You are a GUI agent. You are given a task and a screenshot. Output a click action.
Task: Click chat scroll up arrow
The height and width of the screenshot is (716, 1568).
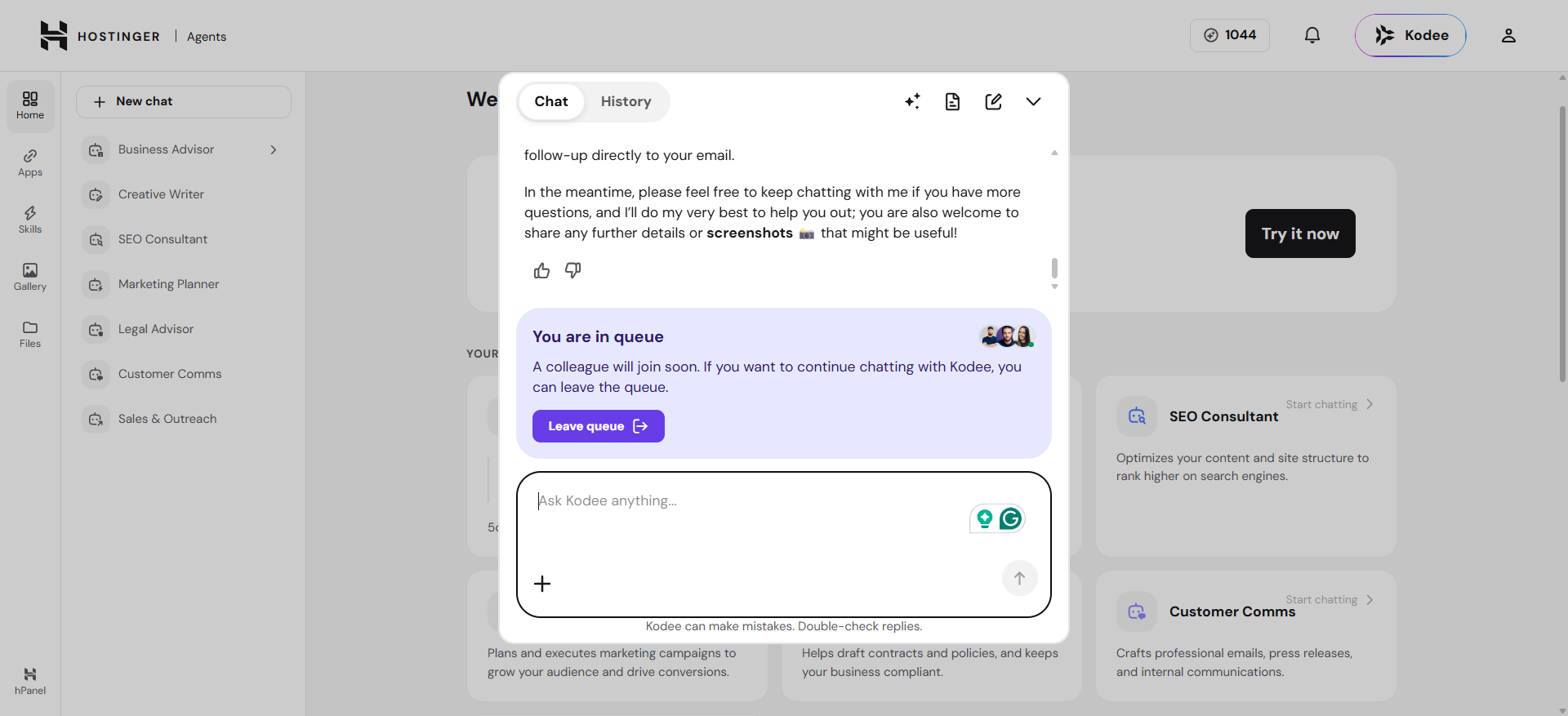(1054, 153)
